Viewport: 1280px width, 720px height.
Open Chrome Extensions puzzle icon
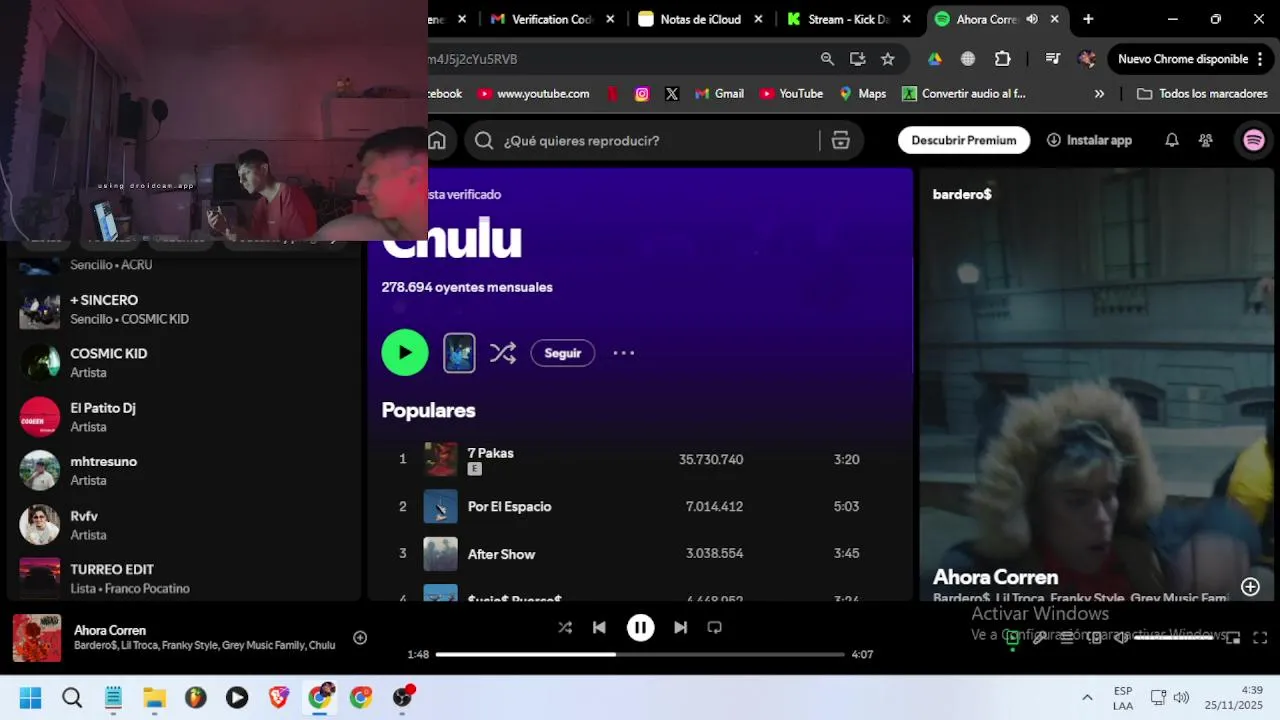(x=1003, y=59)
